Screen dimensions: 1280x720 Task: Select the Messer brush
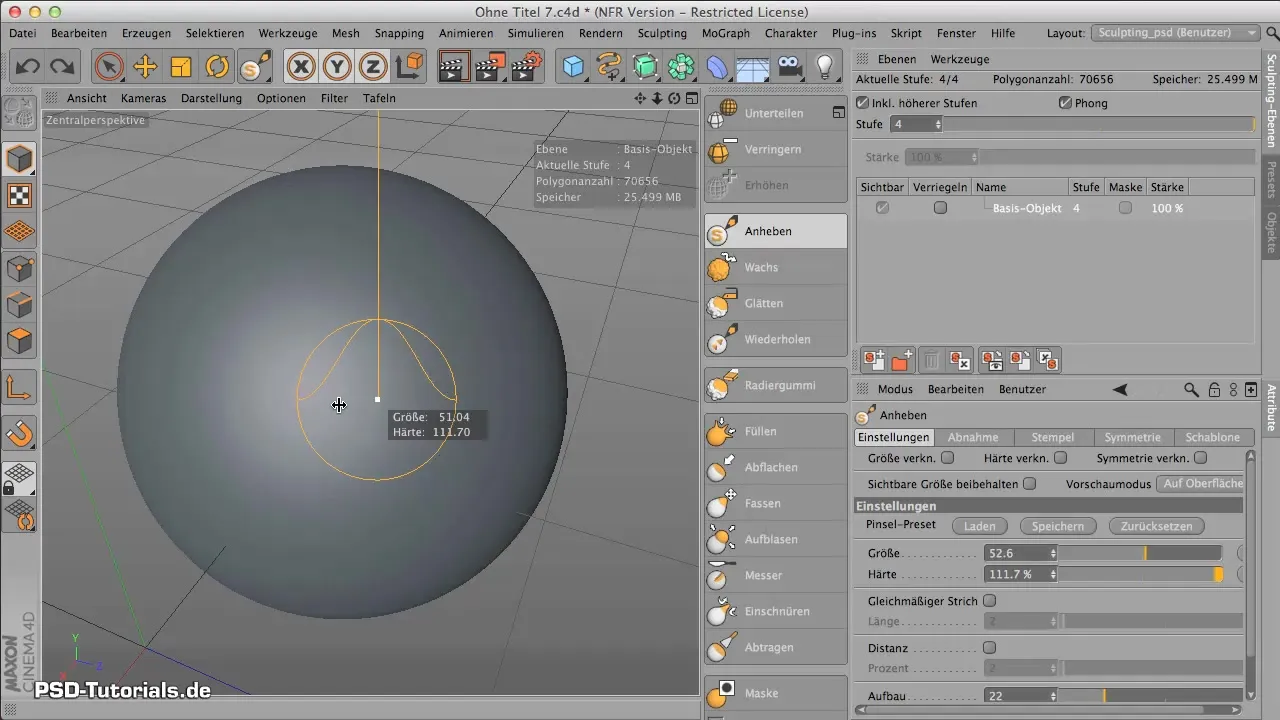(775, 575)
